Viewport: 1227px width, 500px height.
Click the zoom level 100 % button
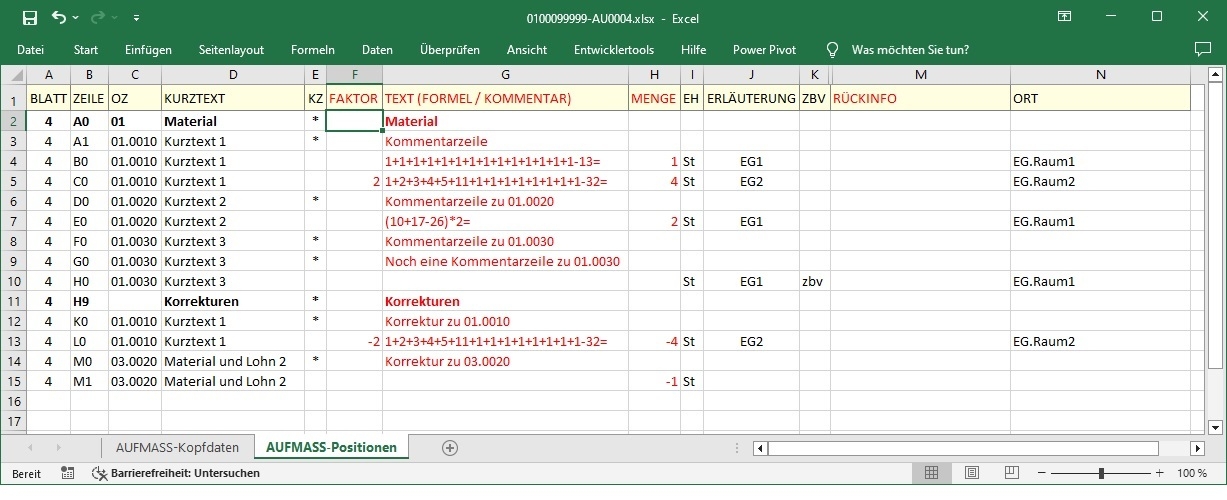pos(1191,473)
